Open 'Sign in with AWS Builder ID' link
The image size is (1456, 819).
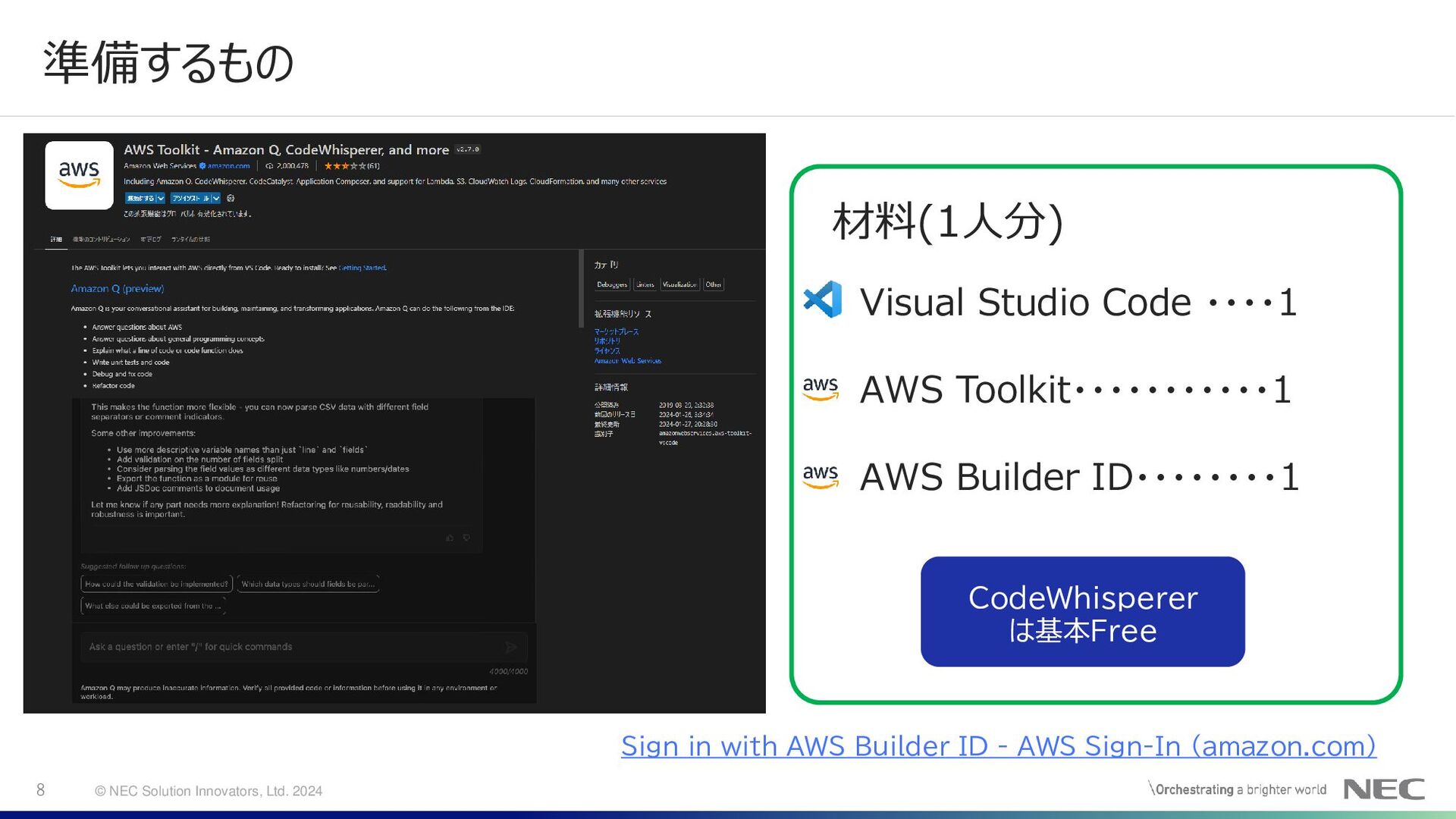coord(998,746)
